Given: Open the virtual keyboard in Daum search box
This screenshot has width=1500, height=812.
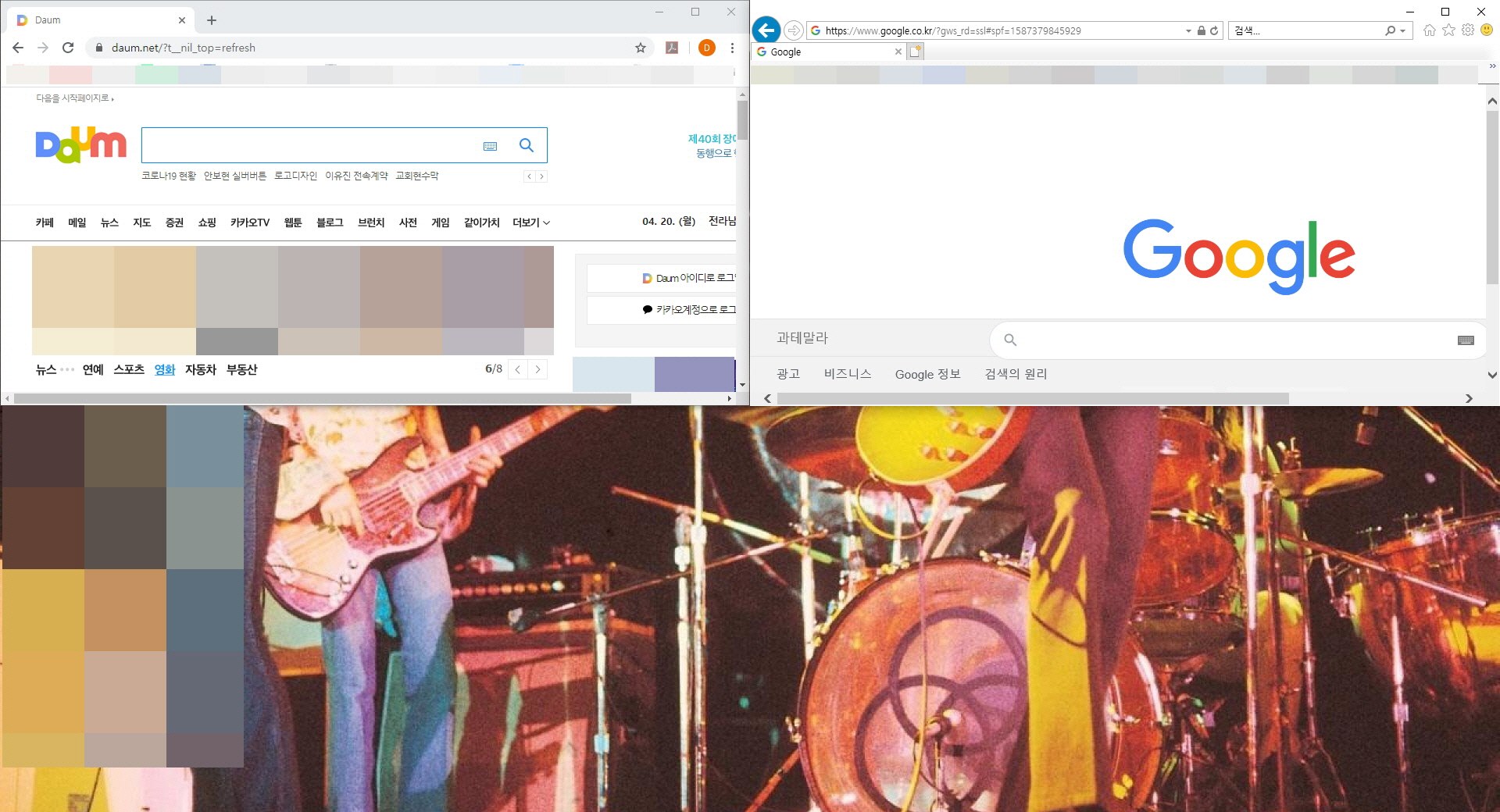Looking at the screenshot, I should (490, 146).
